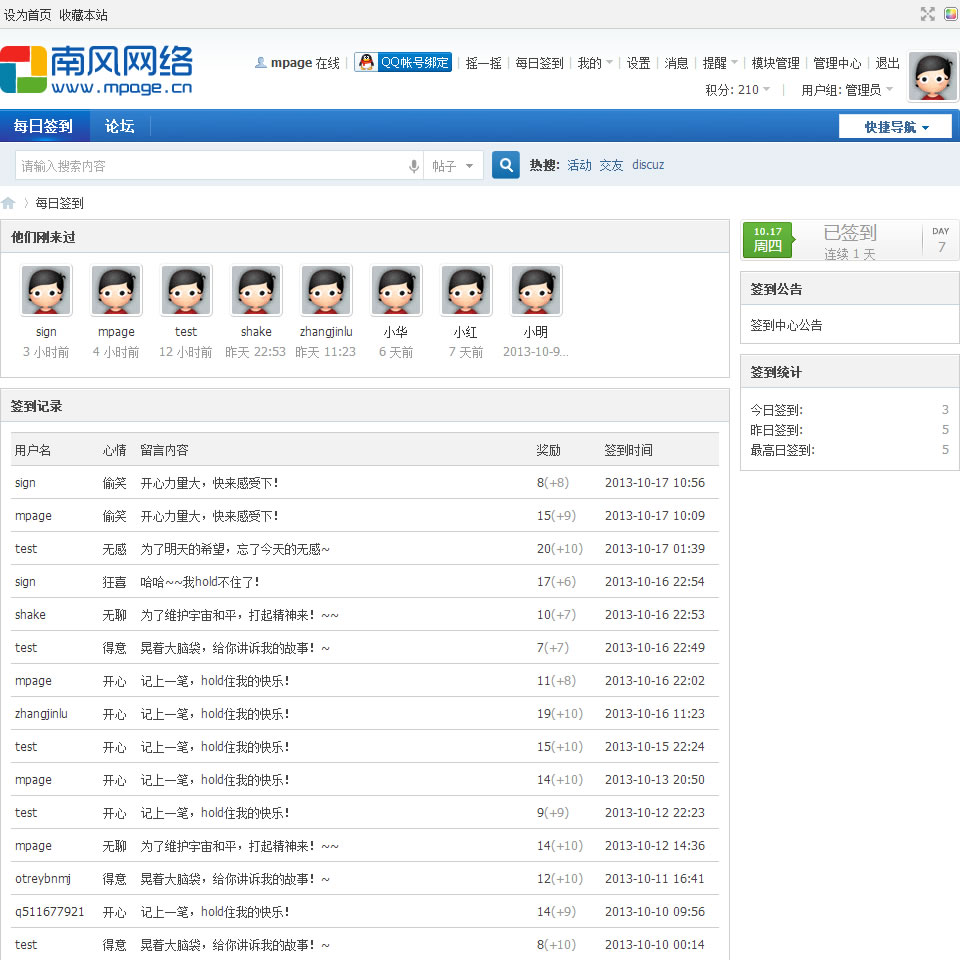Open zhangjinlu's avatar thumbnail
This screenshot has width=960, height=960.
(326, 290)
